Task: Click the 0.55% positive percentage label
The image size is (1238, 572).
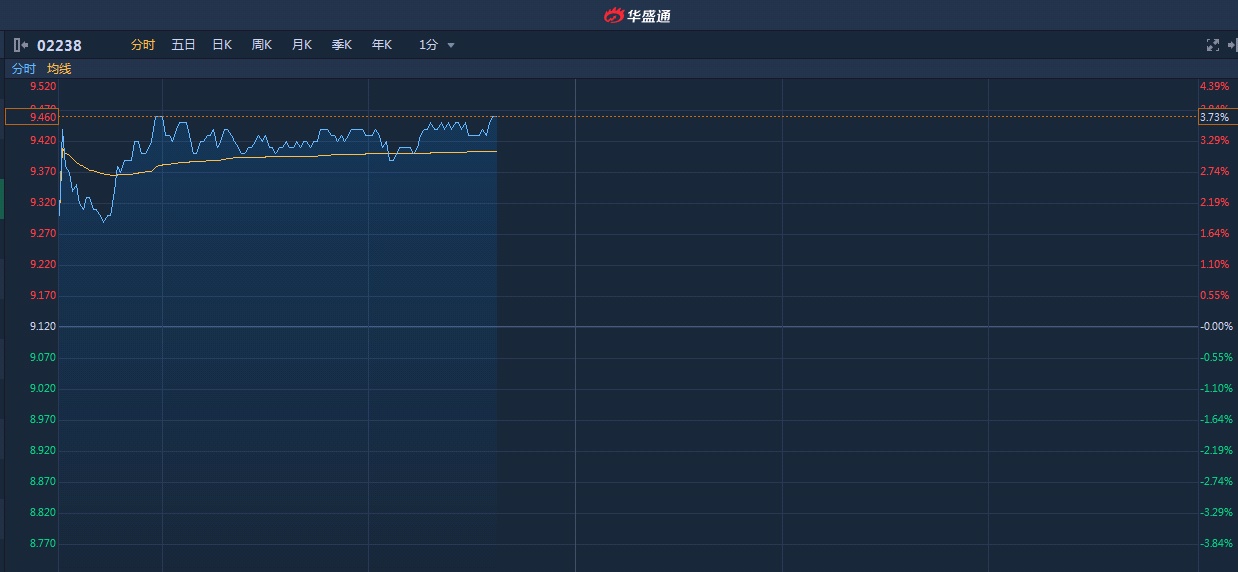Action: 1214,296
